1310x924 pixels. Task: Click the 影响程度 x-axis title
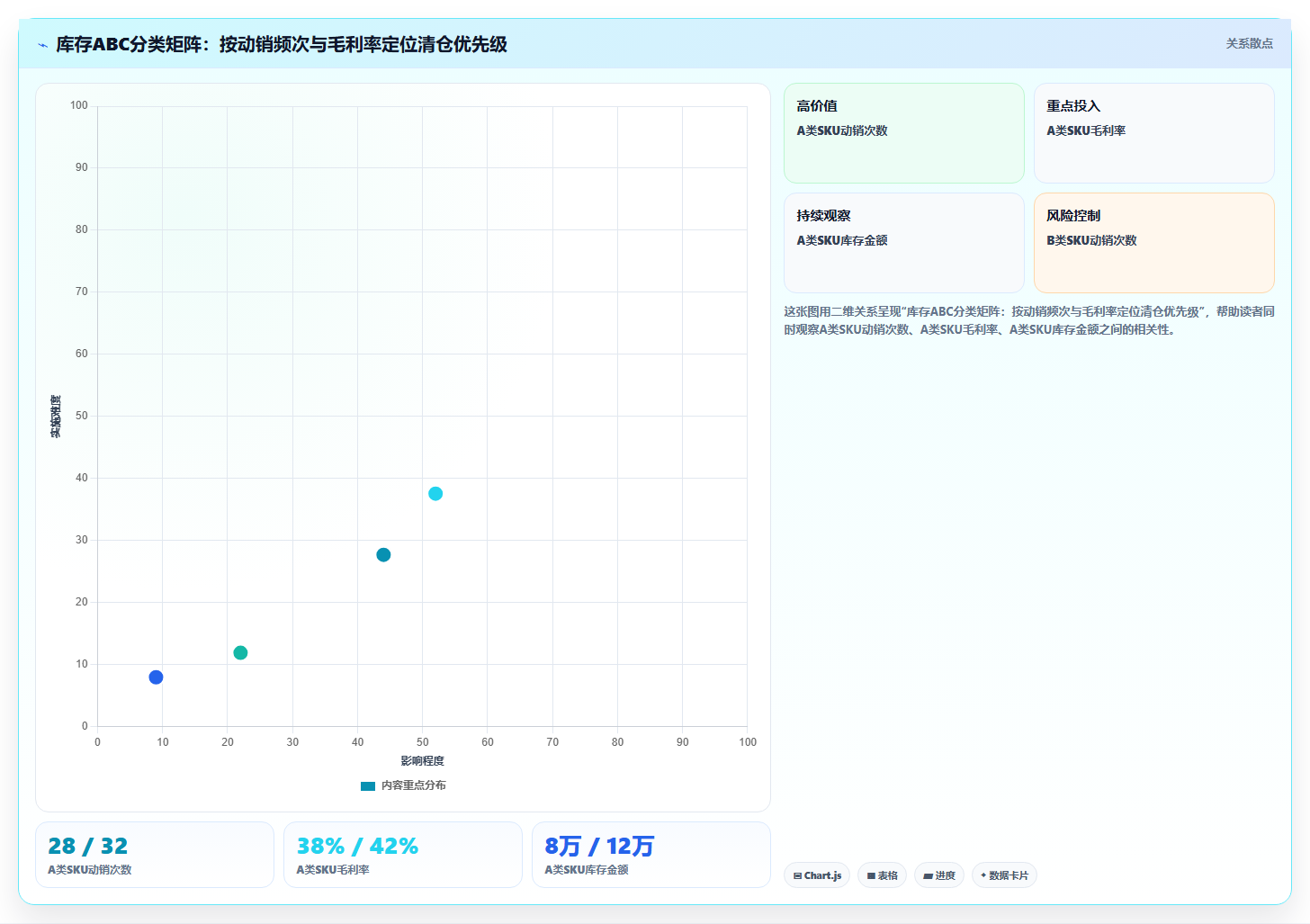[423, 761]
